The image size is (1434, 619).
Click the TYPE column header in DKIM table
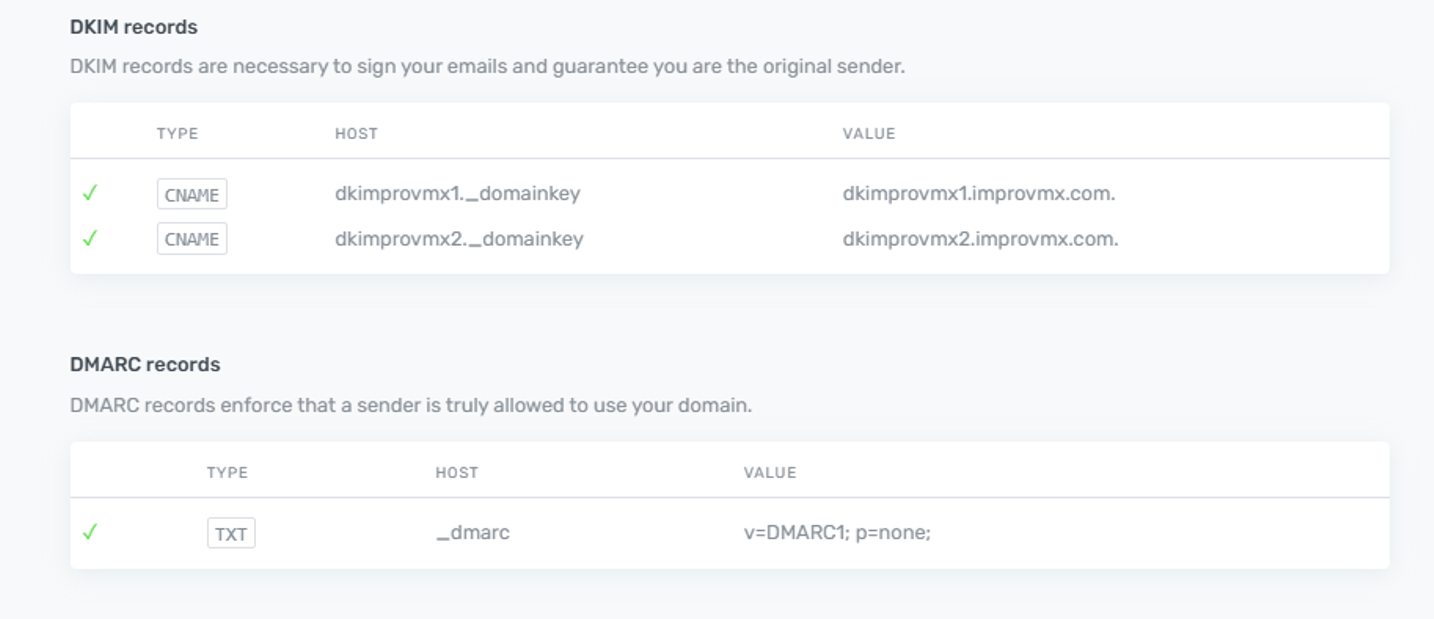point(177,133)
